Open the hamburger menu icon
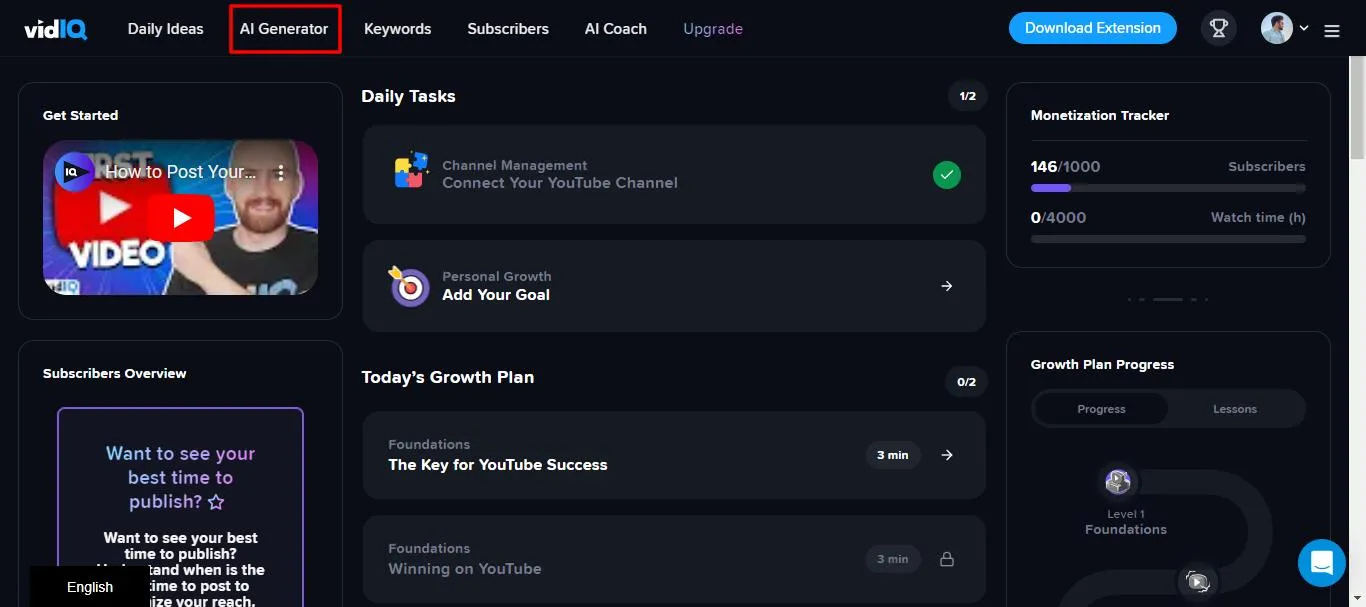Image resolution: width=1366 pixels, height=607 pixels. pos(1332,31)
